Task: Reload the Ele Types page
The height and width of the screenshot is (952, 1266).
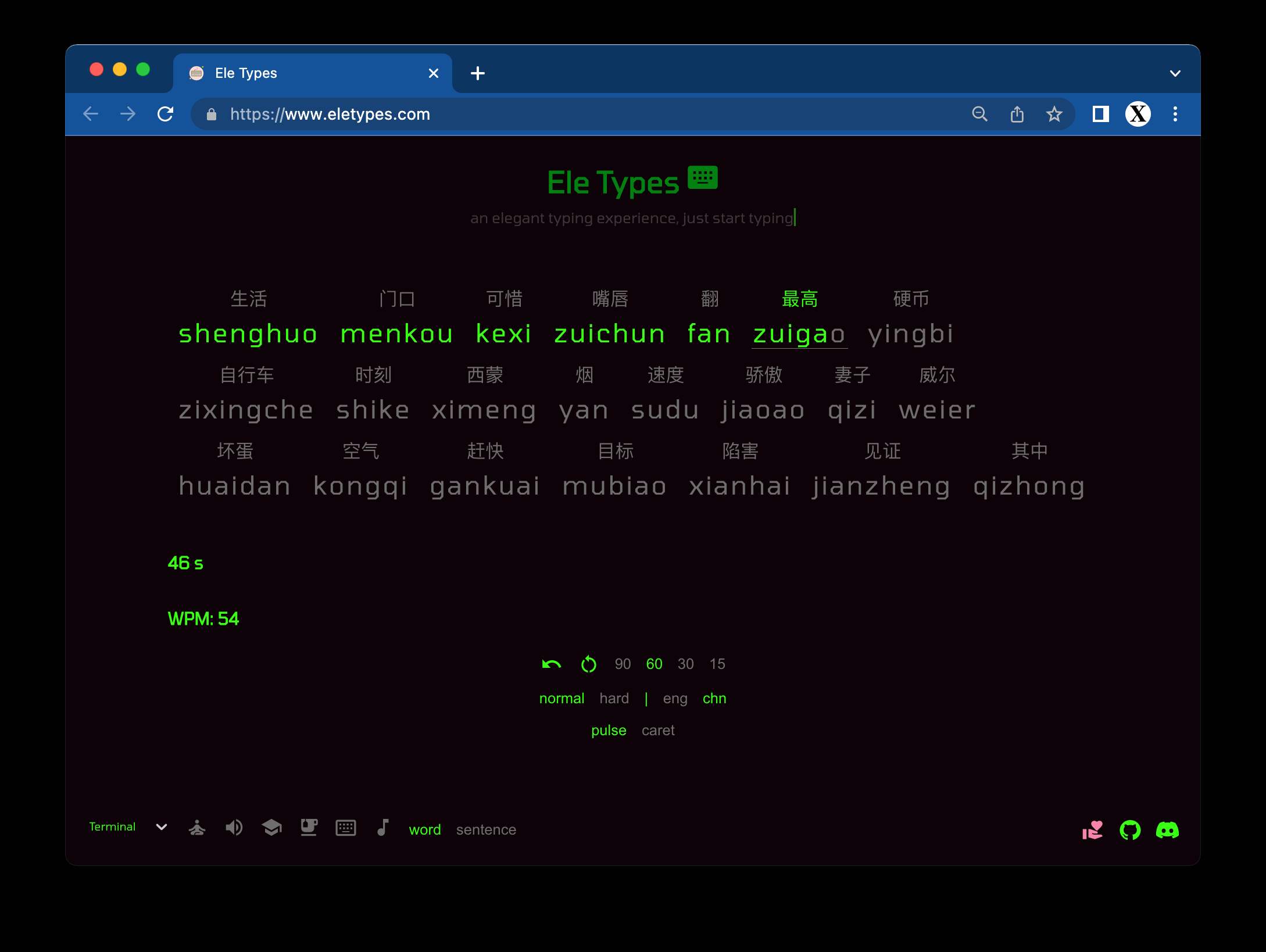Action: (x=166, y=114)
